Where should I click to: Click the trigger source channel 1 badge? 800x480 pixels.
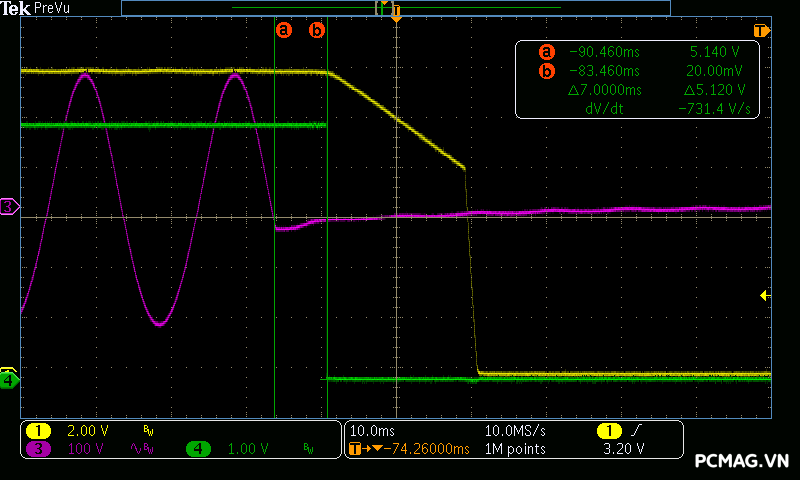point(607,430)
